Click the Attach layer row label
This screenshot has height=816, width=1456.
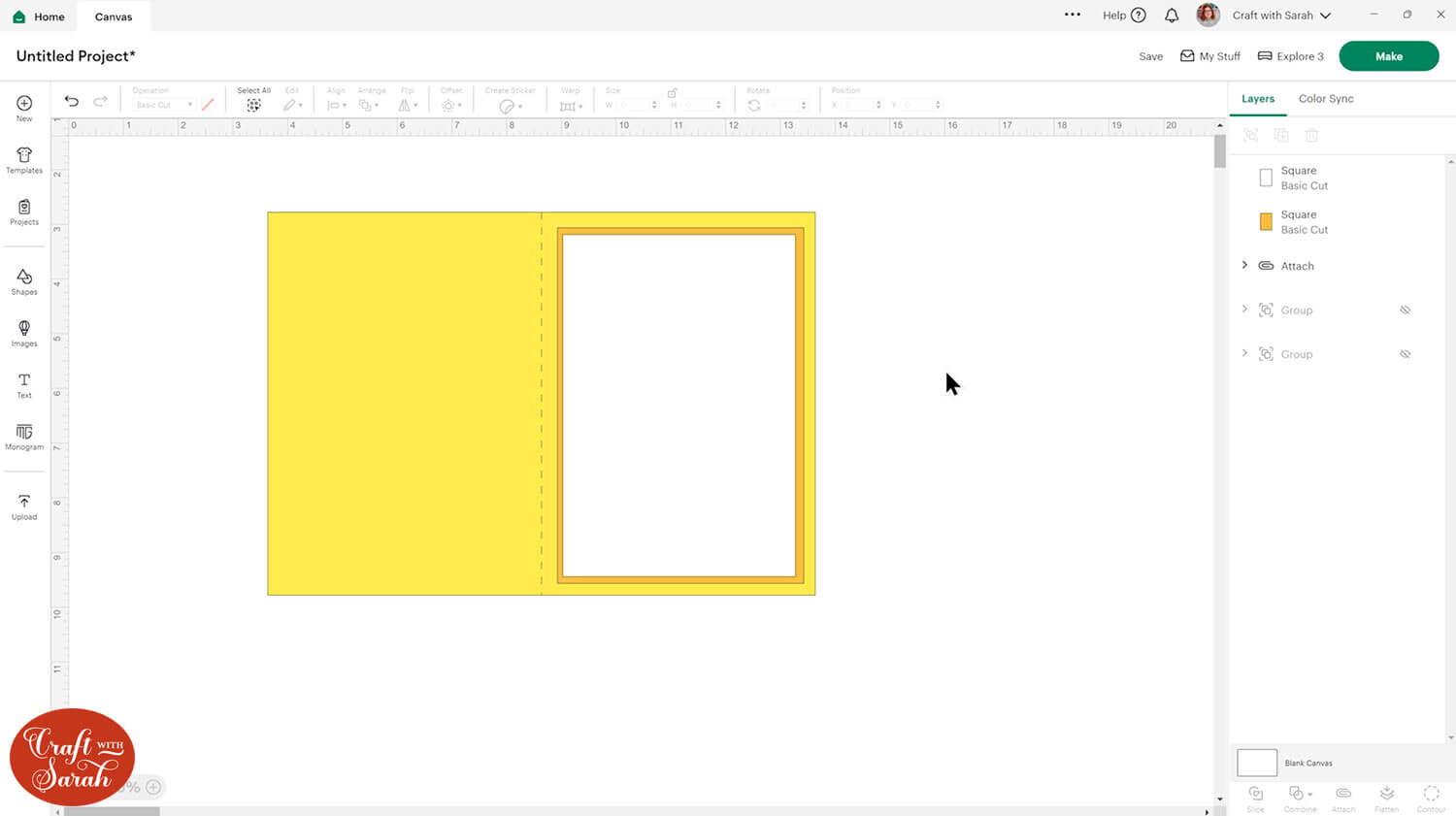[1297, 266]
